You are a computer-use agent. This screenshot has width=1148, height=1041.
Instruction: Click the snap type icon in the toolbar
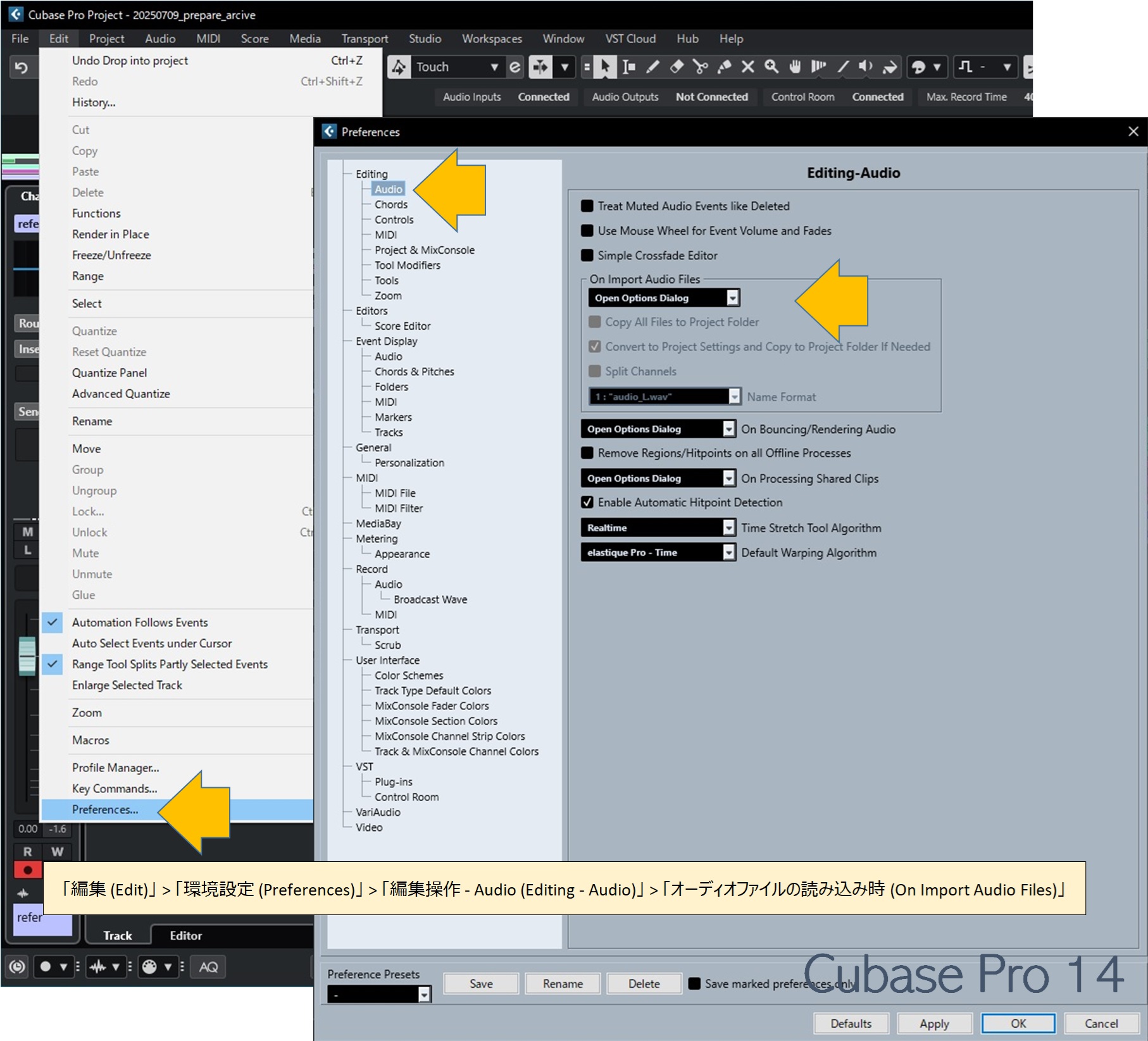pos(966,67)
